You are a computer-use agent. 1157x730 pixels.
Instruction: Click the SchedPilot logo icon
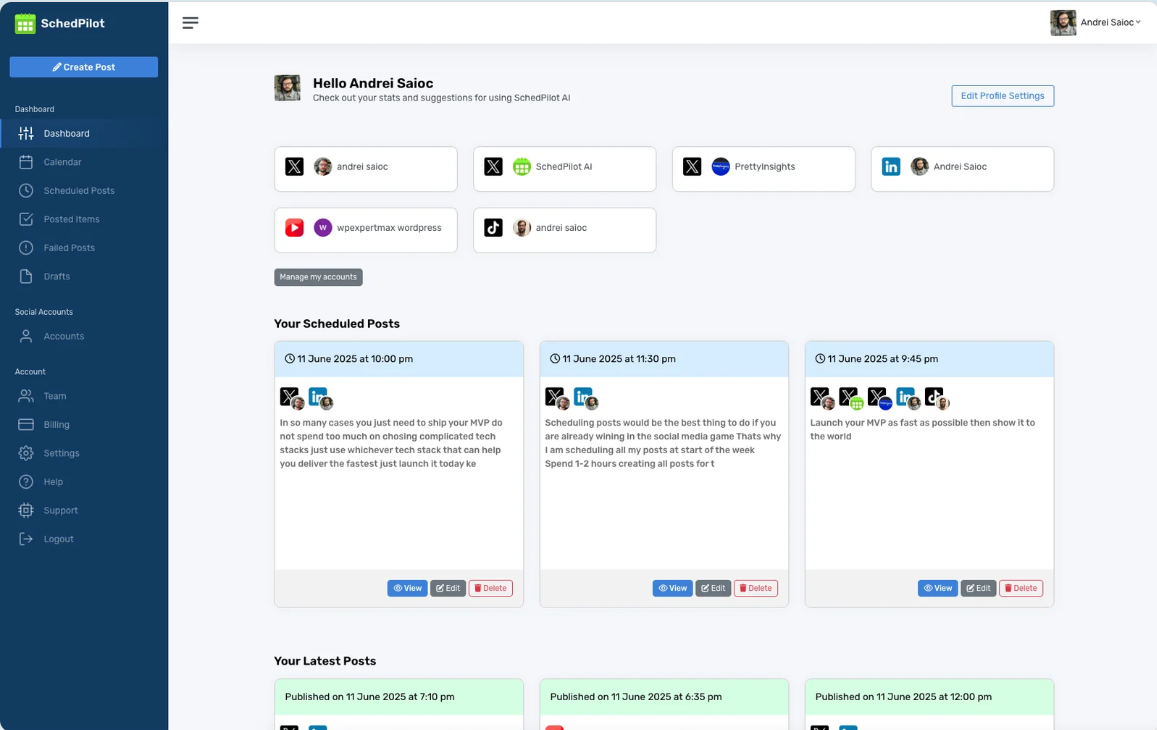(25, 23)
